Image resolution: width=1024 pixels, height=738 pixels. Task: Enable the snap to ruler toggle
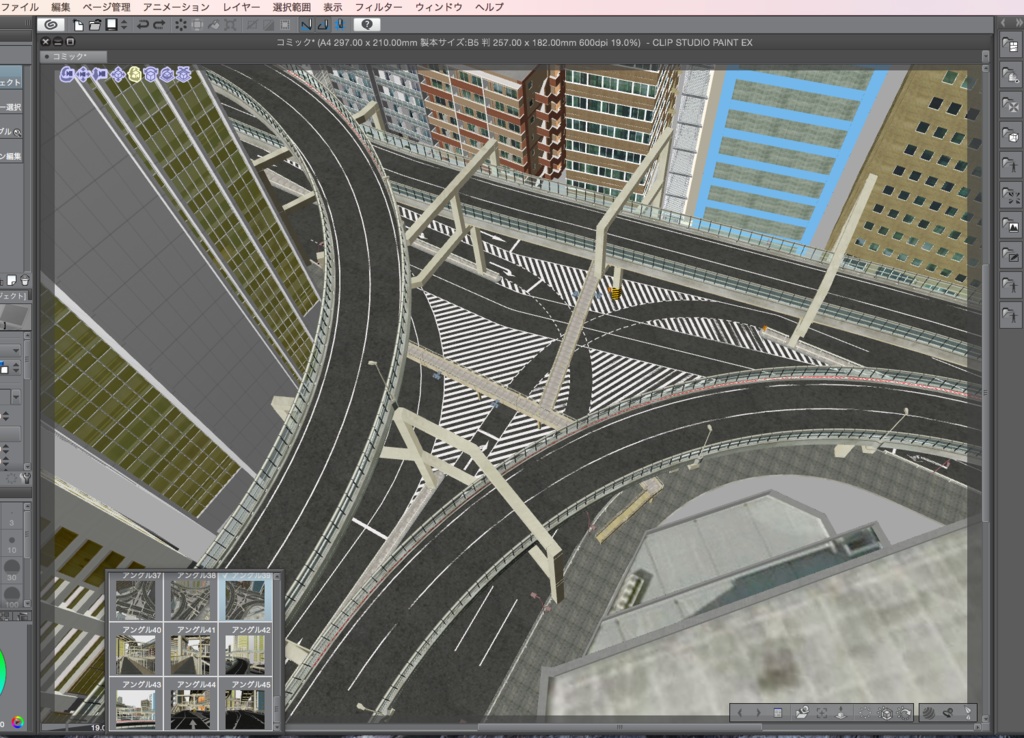point(307,25)
